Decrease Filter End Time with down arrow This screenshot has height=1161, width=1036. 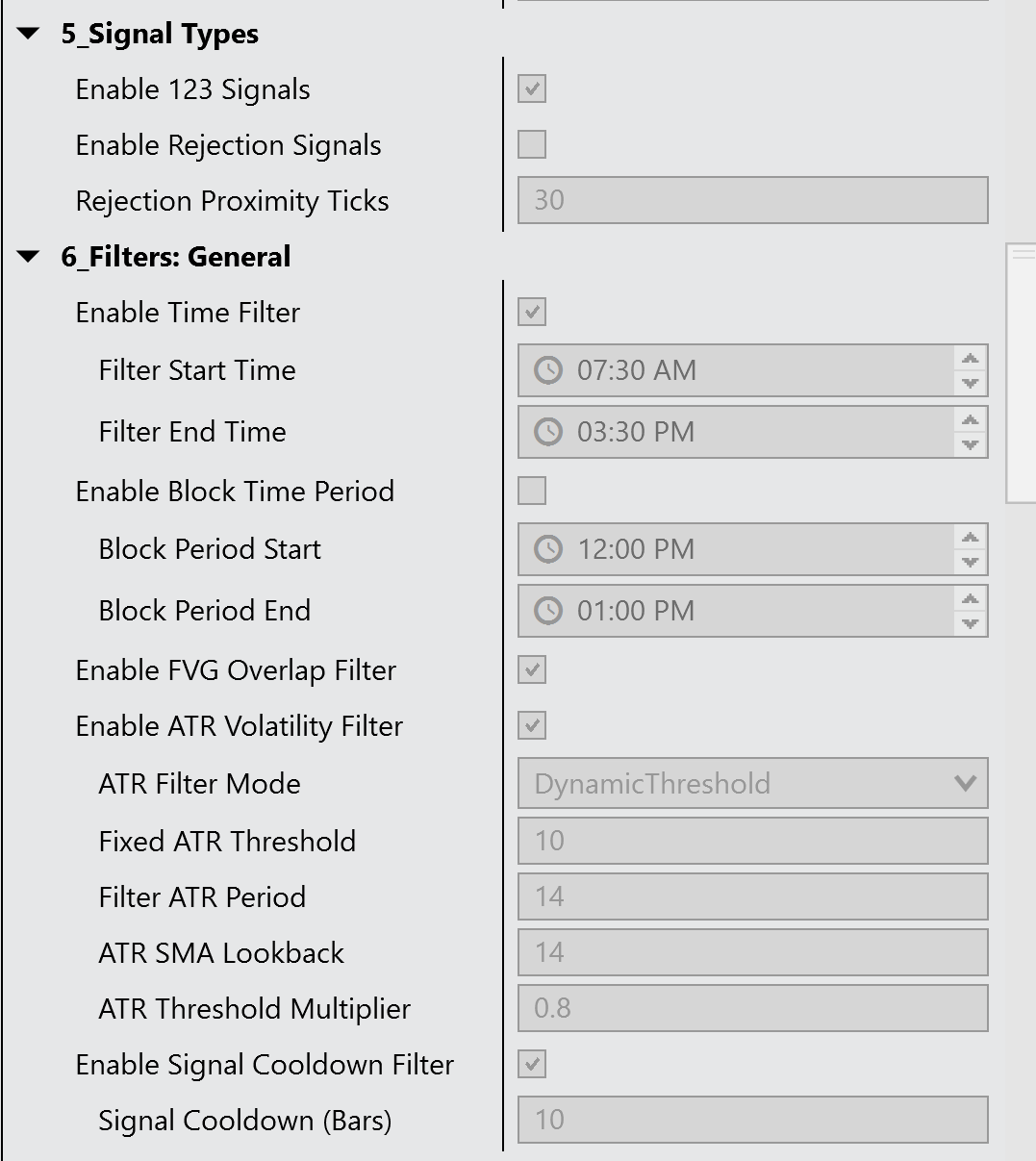970,444
